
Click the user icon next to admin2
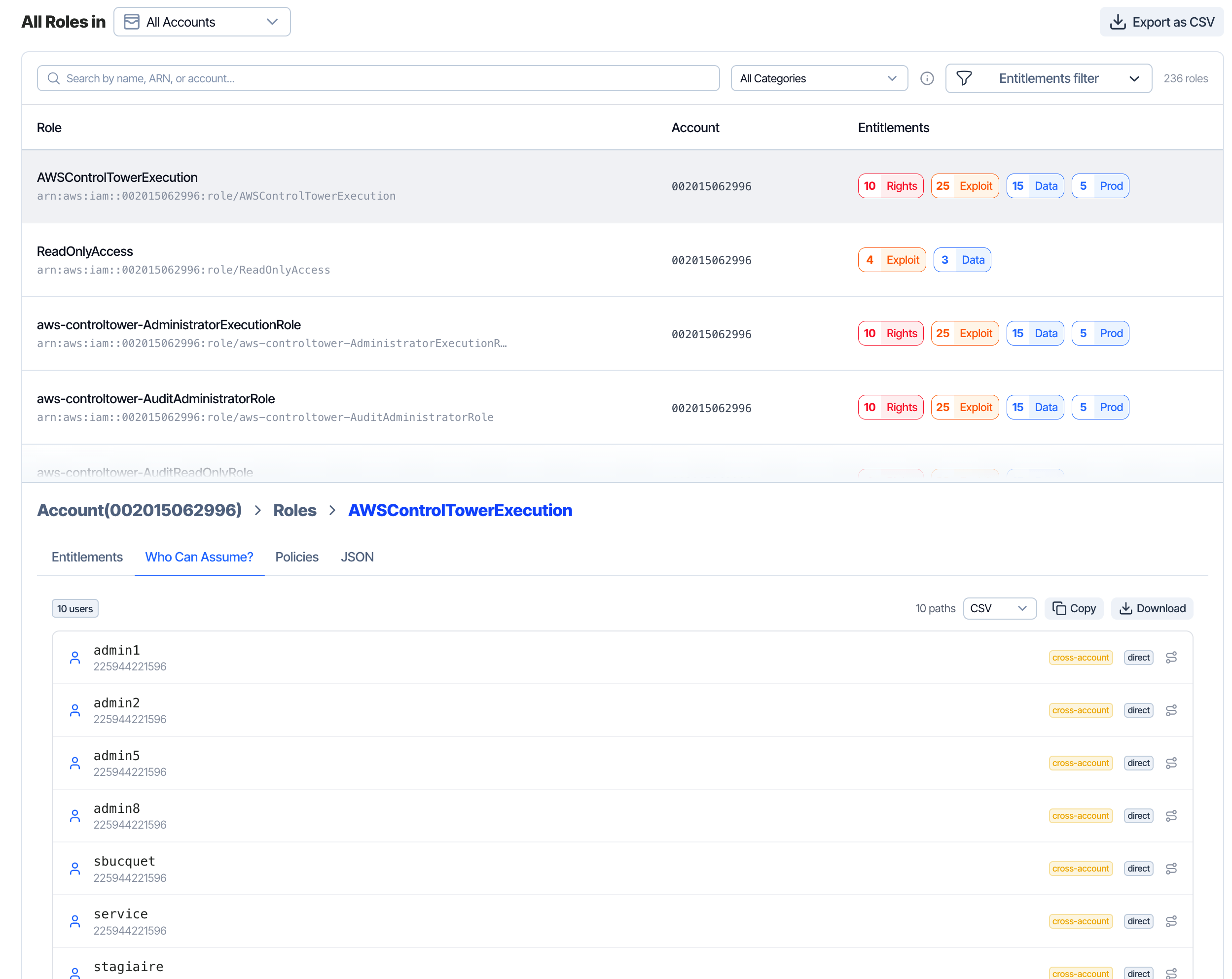75,710
